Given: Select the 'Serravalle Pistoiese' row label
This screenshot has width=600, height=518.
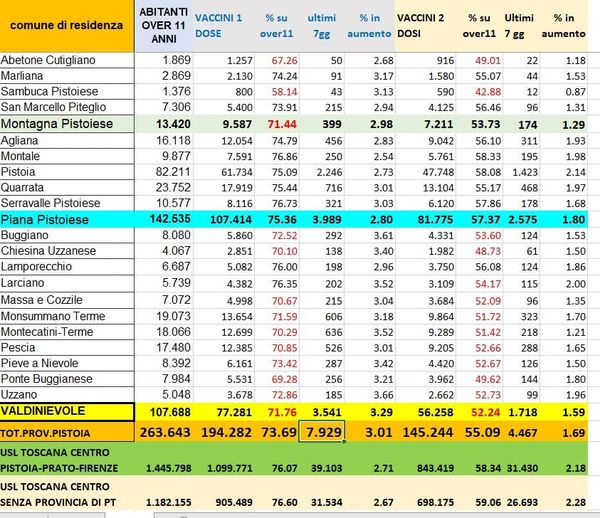Looking at the screenshot, I should pyautogui.click(x=67, y=203).
